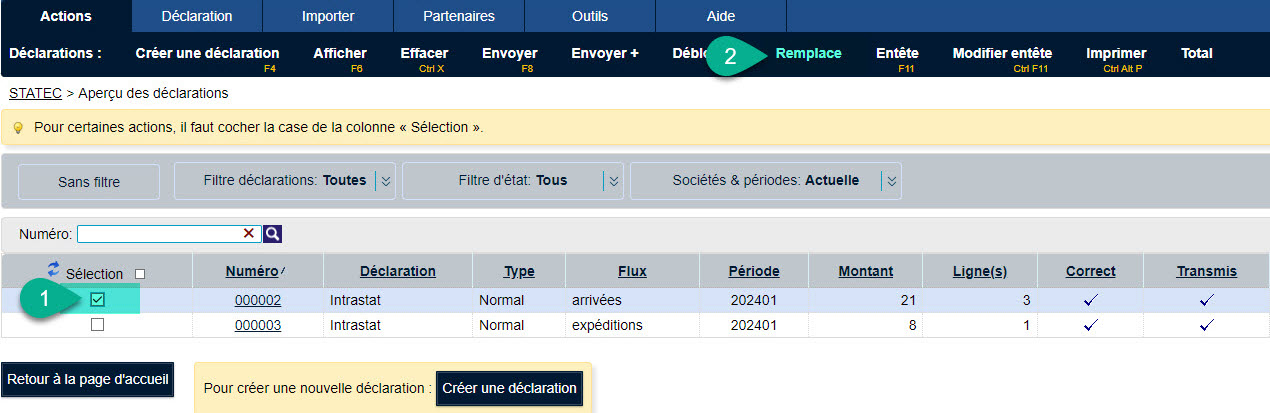Click the Transmis checkmark for declaration 000002

[x=1206, y=299]
